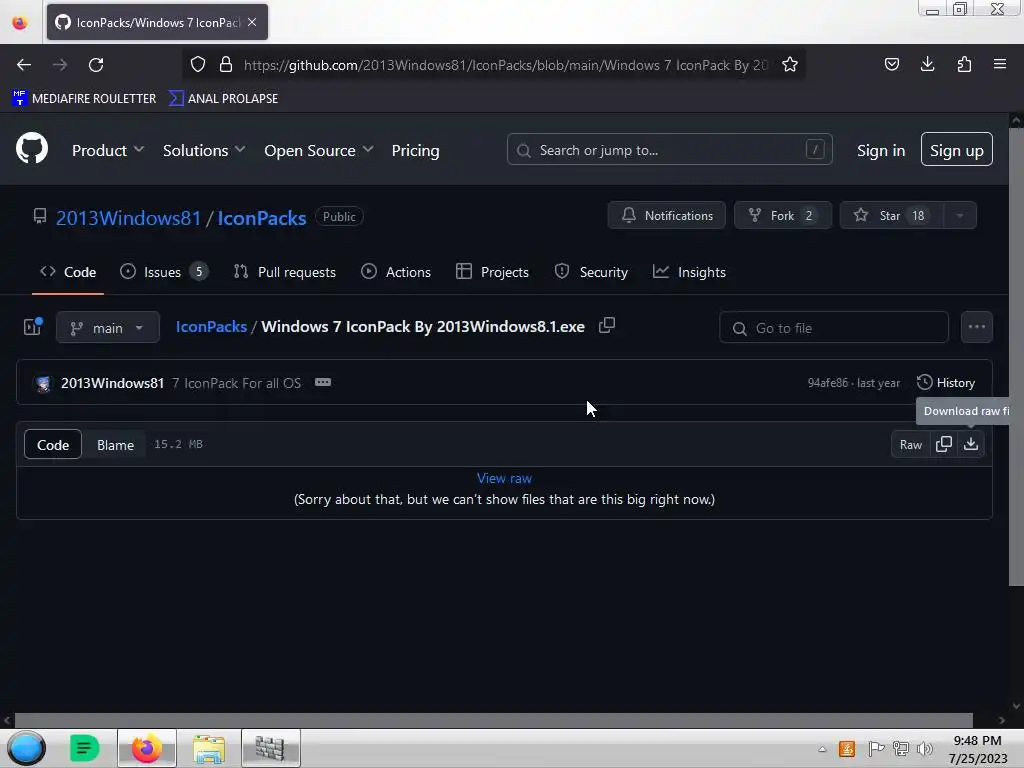Click the View raw link
This screenshot has width=1024, height=768.
(504, 478)
